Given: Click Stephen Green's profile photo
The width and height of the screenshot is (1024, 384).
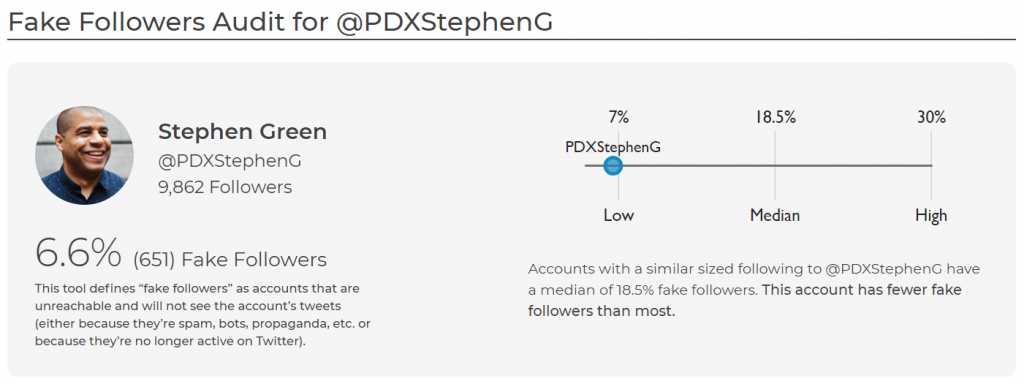Looking at the screenshot, I should coord(84,155).
